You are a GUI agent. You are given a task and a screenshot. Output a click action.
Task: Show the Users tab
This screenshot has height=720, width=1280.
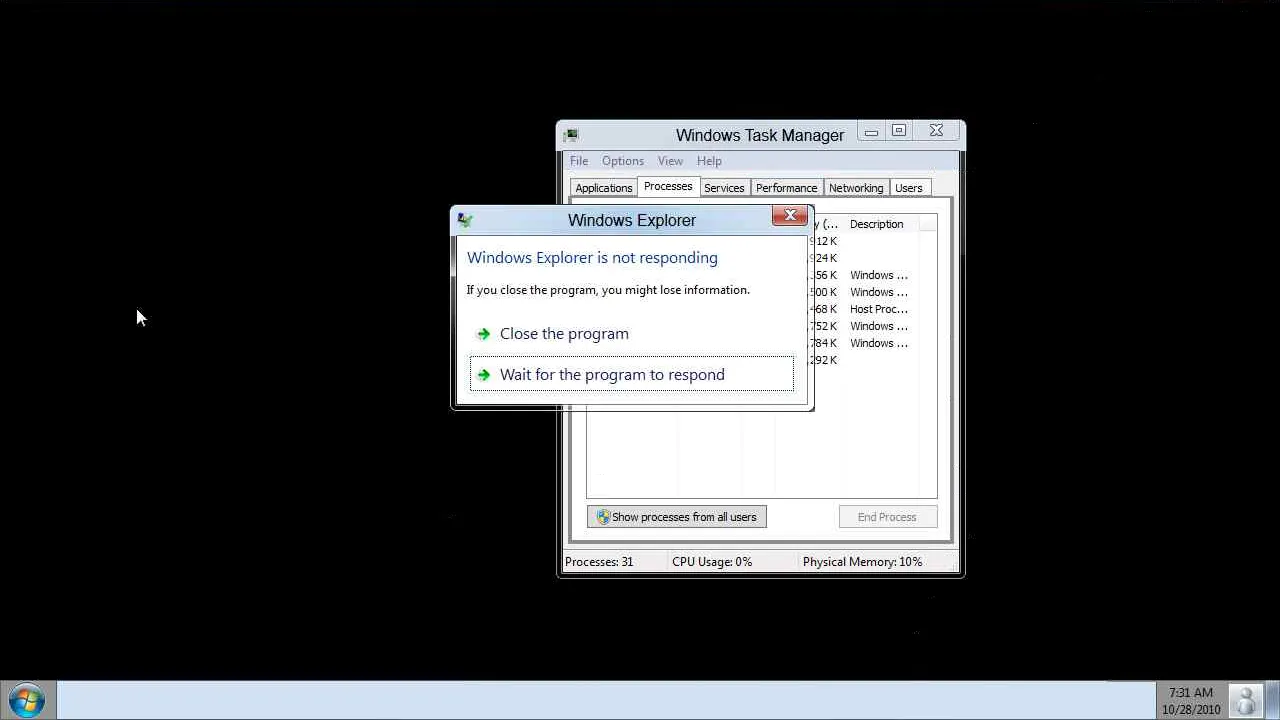coord(909,188)
